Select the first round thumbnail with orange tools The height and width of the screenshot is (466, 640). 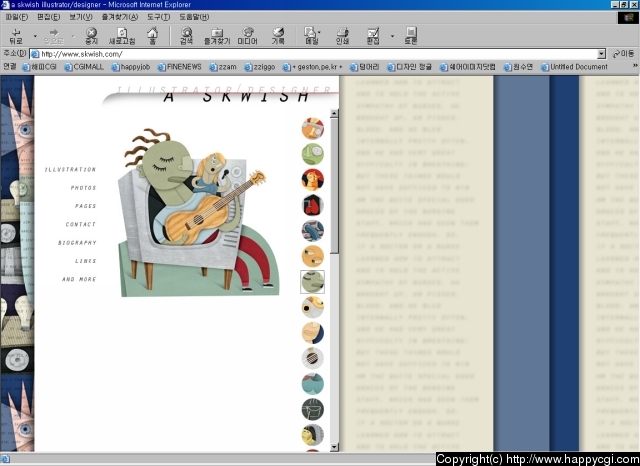point(313,129)
